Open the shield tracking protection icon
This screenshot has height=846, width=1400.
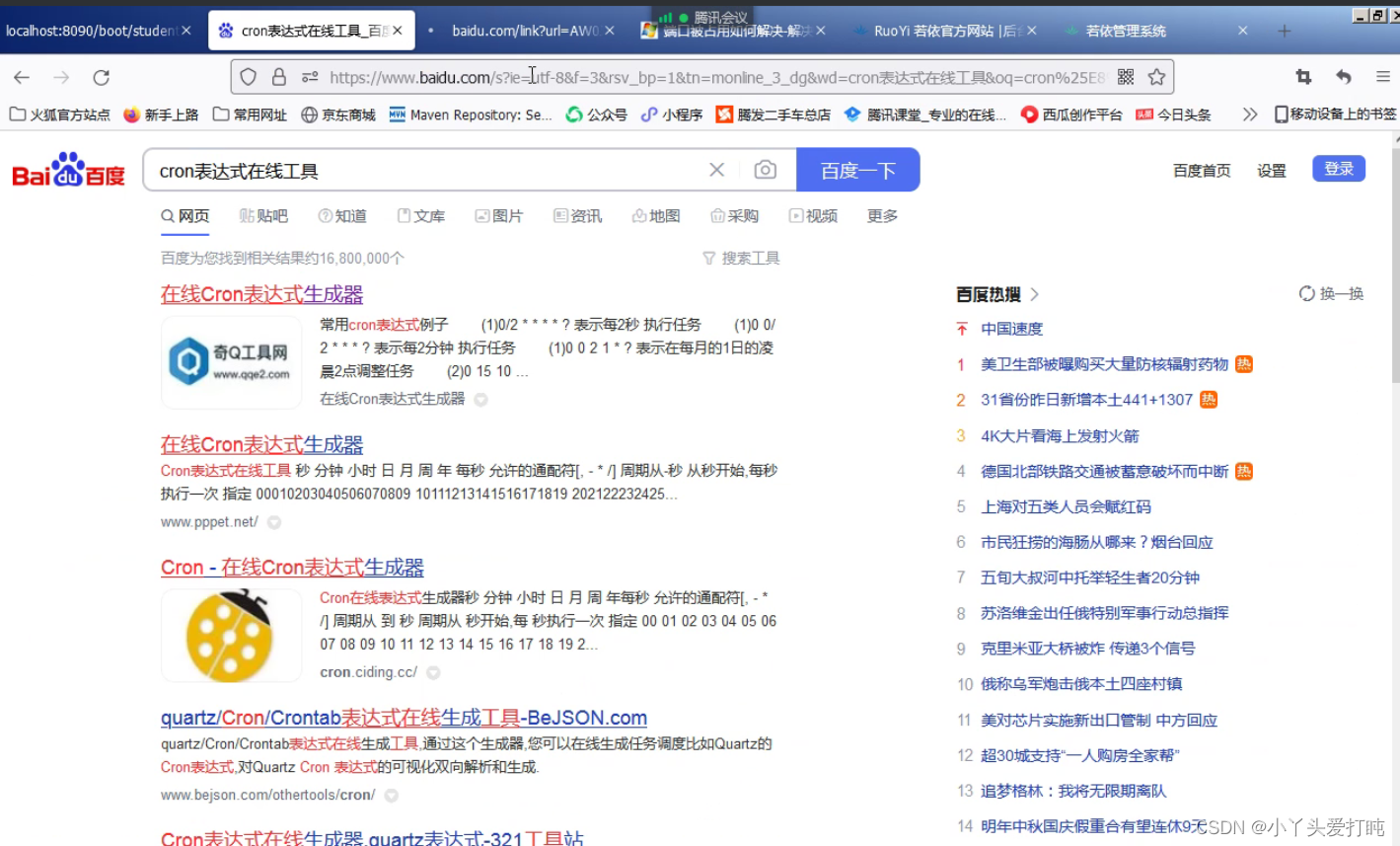click(249, 77)
